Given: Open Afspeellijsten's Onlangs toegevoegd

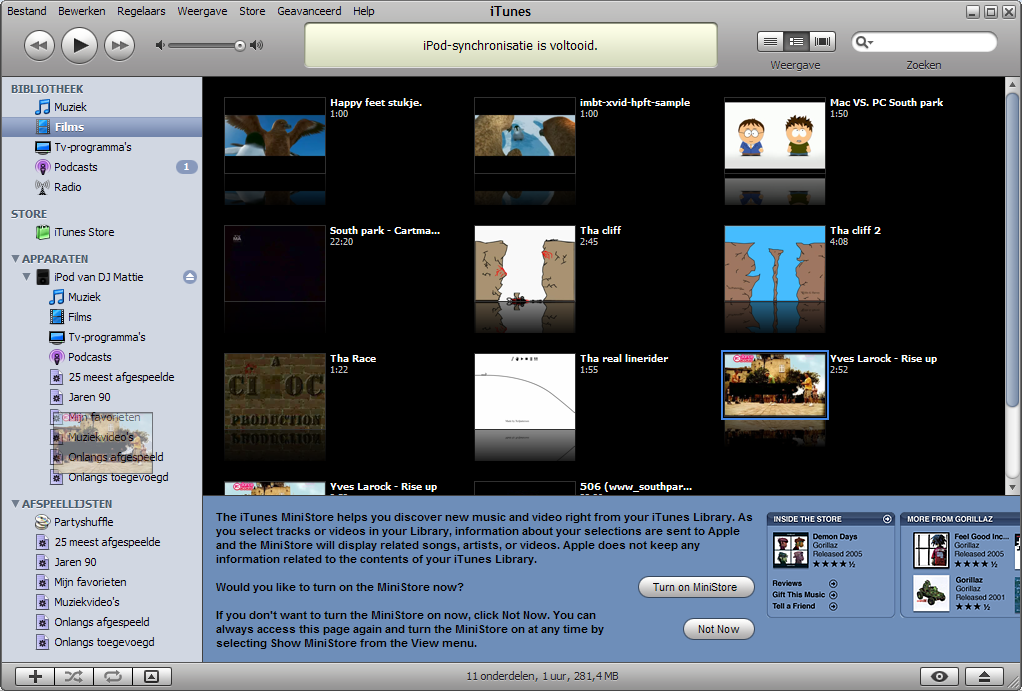Looking at the screenshot, I should click(102, 642).
